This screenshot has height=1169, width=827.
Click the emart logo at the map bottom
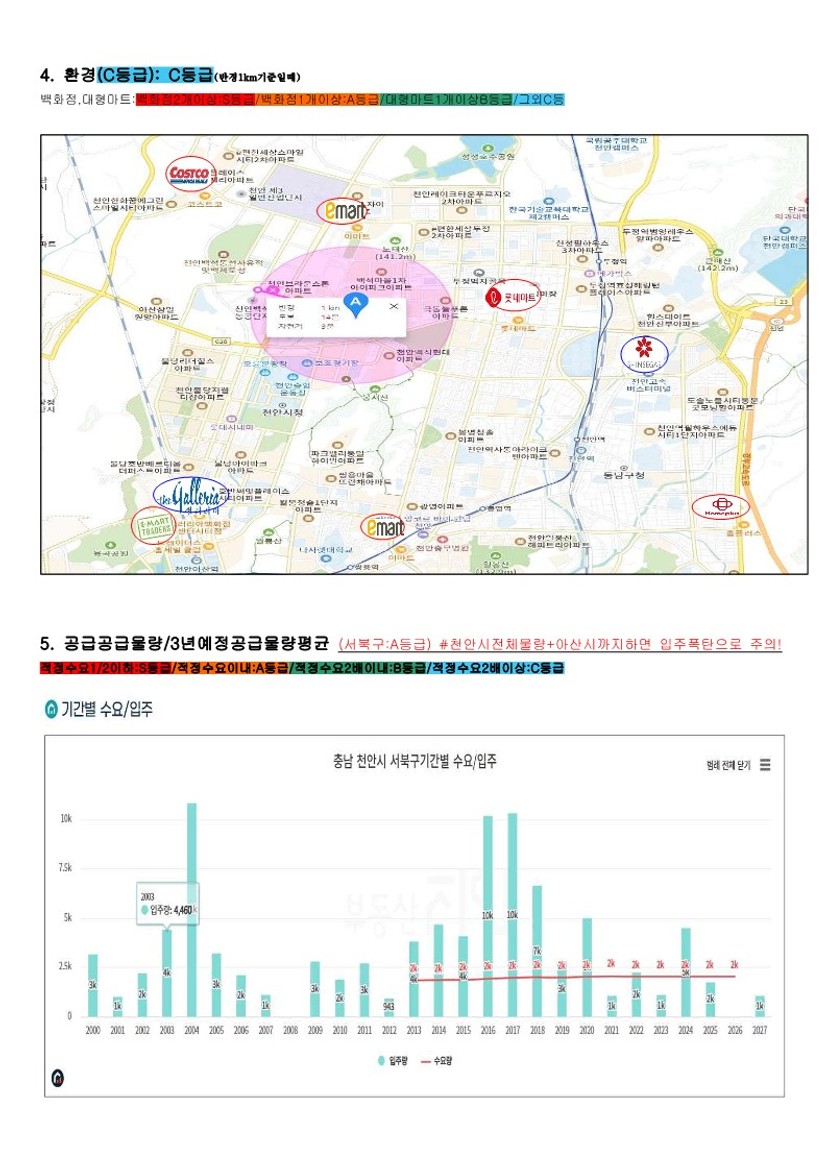click(x=384, y=528)
